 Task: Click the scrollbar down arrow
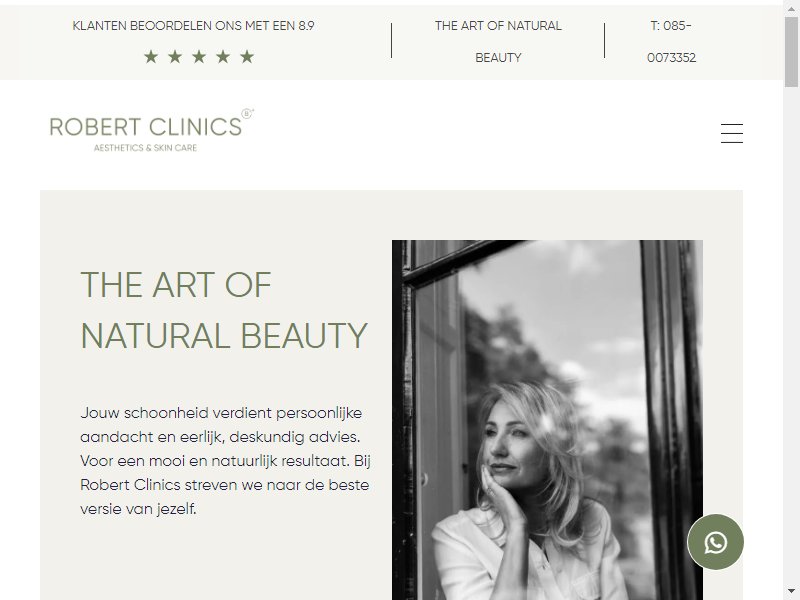[791, 592]
